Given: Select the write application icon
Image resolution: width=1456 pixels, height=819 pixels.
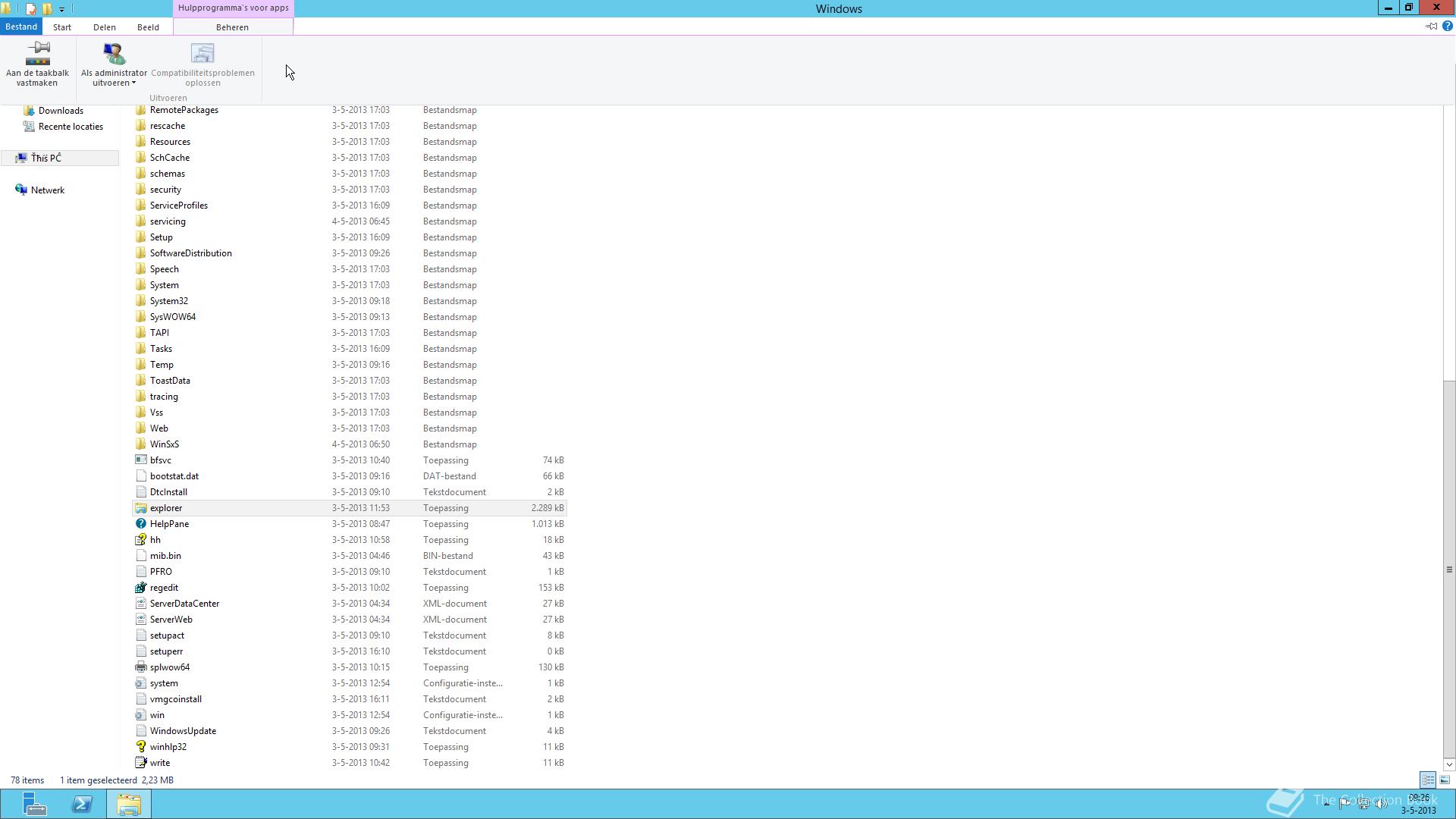Looking at the screenshot, I should [140, 763].
